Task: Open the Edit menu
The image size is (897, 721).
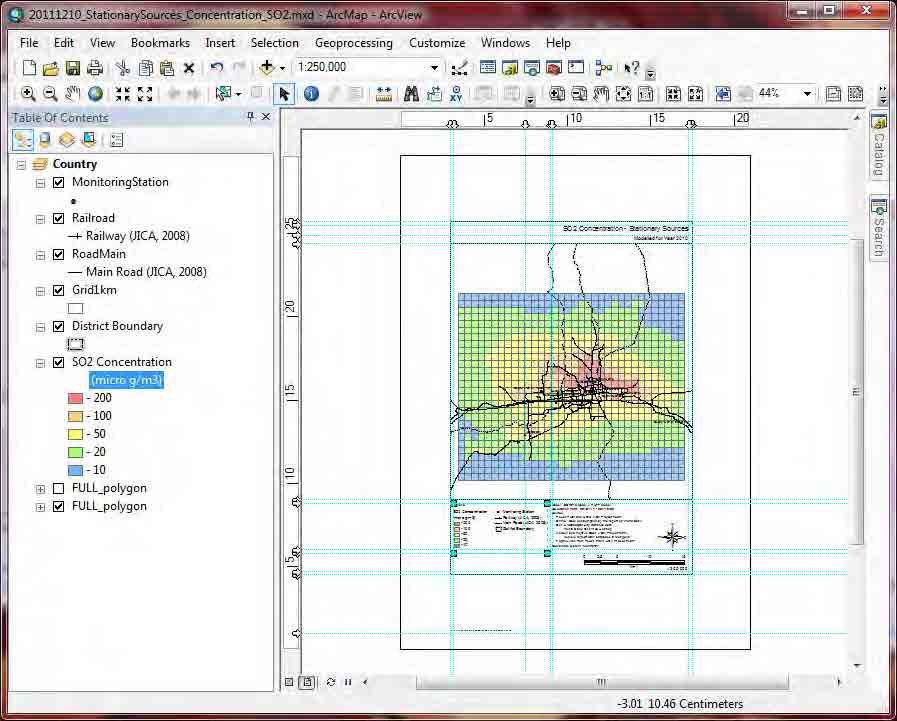Action: coord(63,43)
